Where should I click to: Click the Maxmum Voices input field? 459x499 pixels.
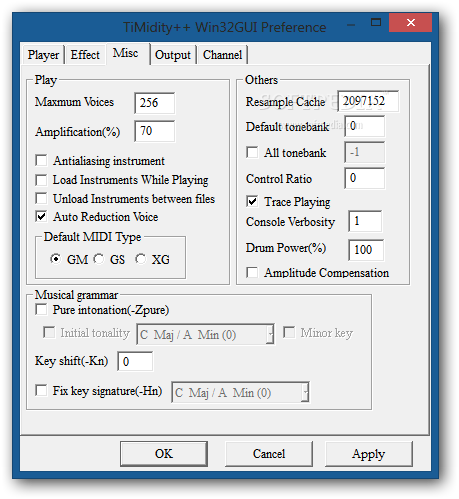(155, 103)
